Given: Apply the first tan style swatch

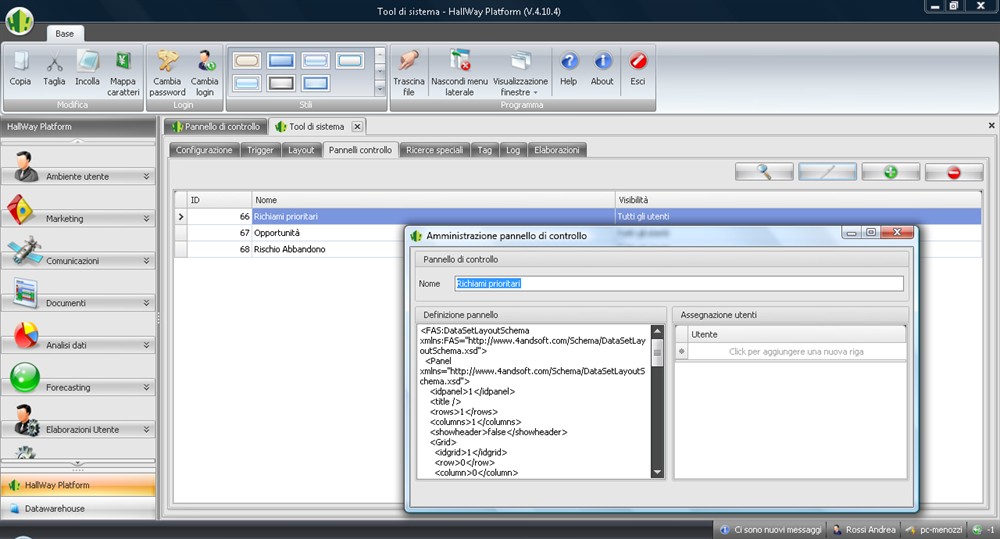Looking at the screenshot, I should (247, 61).
